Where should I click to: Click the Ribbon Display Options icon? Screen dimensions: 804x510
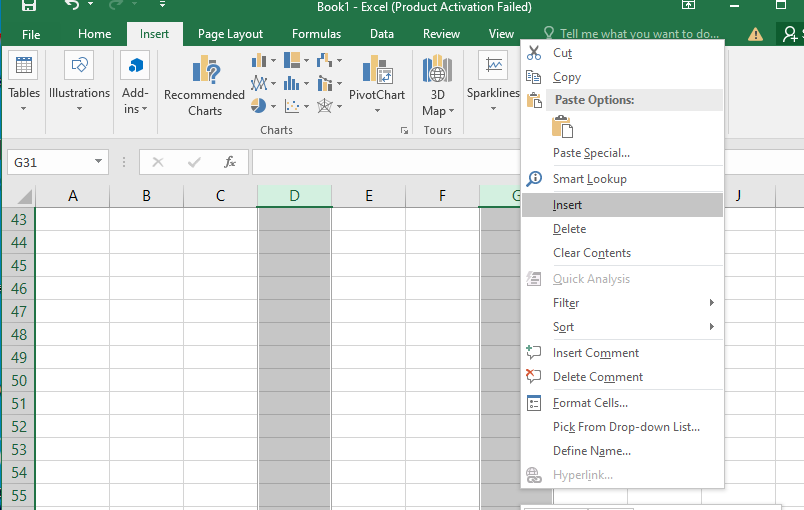coord(688,5)
